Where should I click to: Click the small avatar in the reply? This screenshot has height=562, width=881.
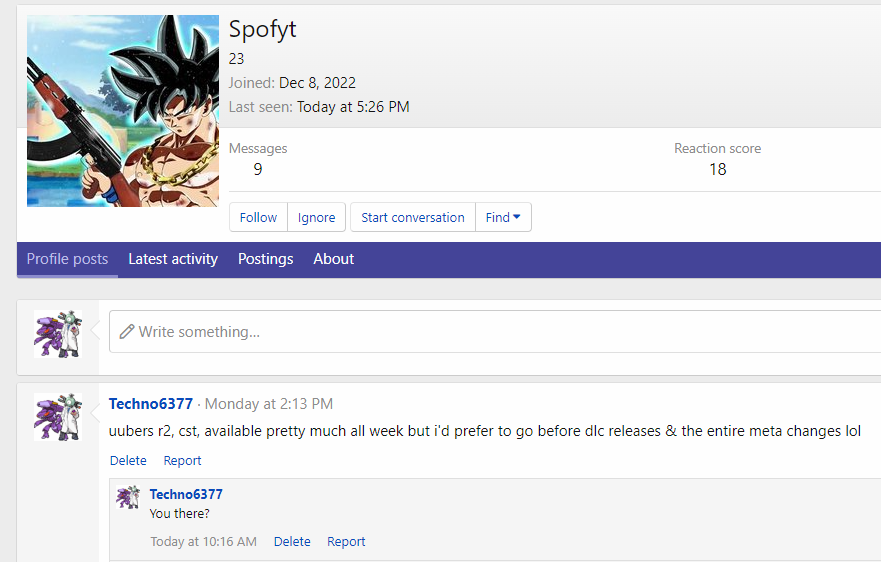tap(127, 497)
